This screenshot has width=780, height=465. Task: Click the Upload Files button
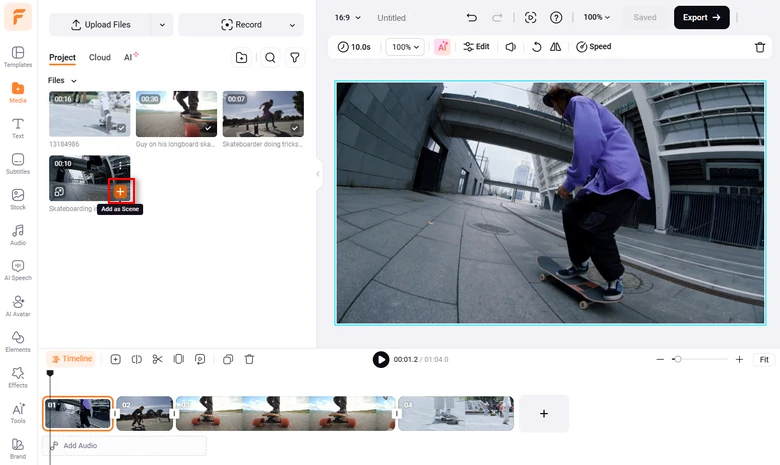coord(100,25)
